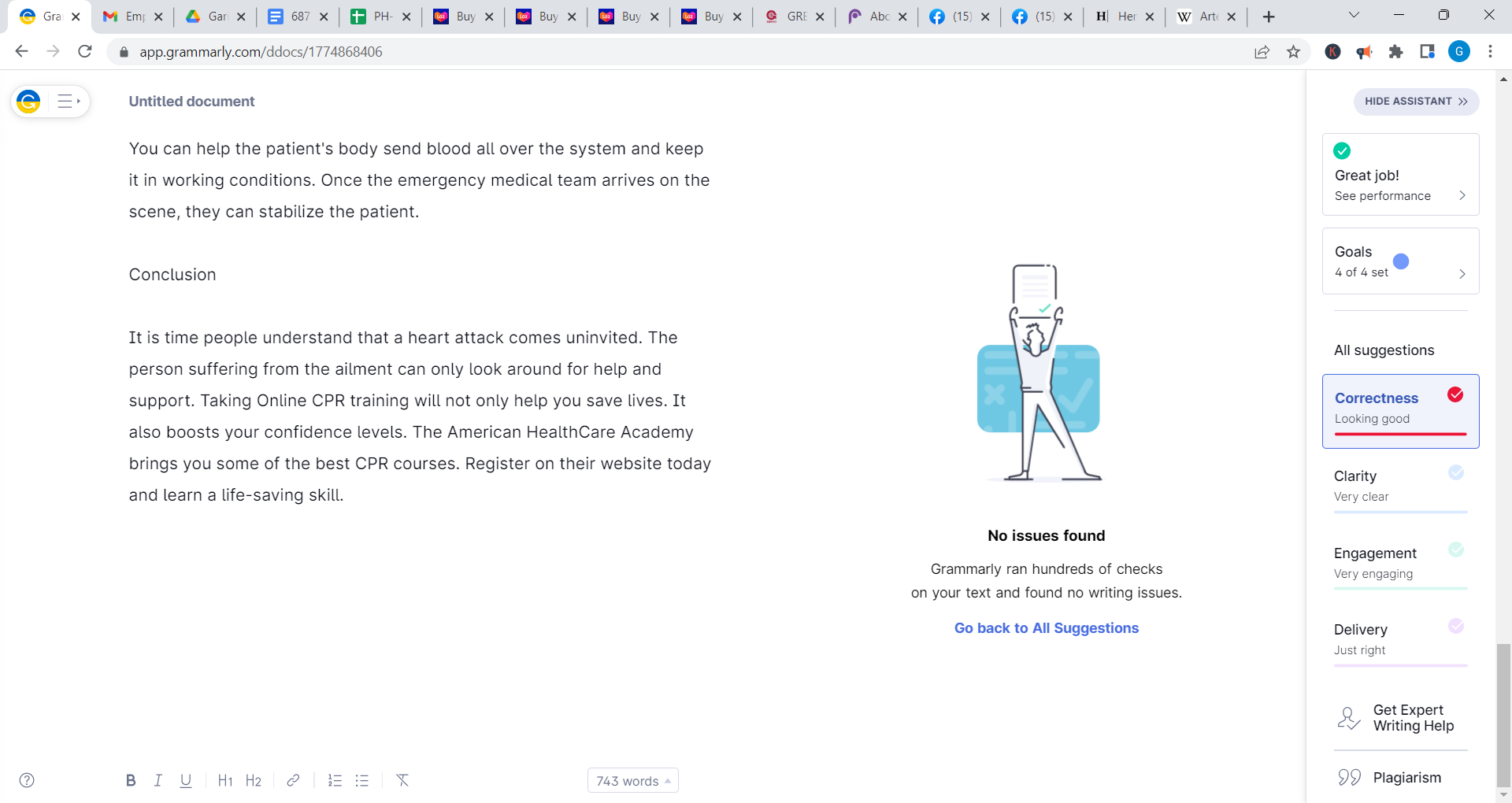Open the help question mark icon
The image size is (1512, 803).
[27, 780]
